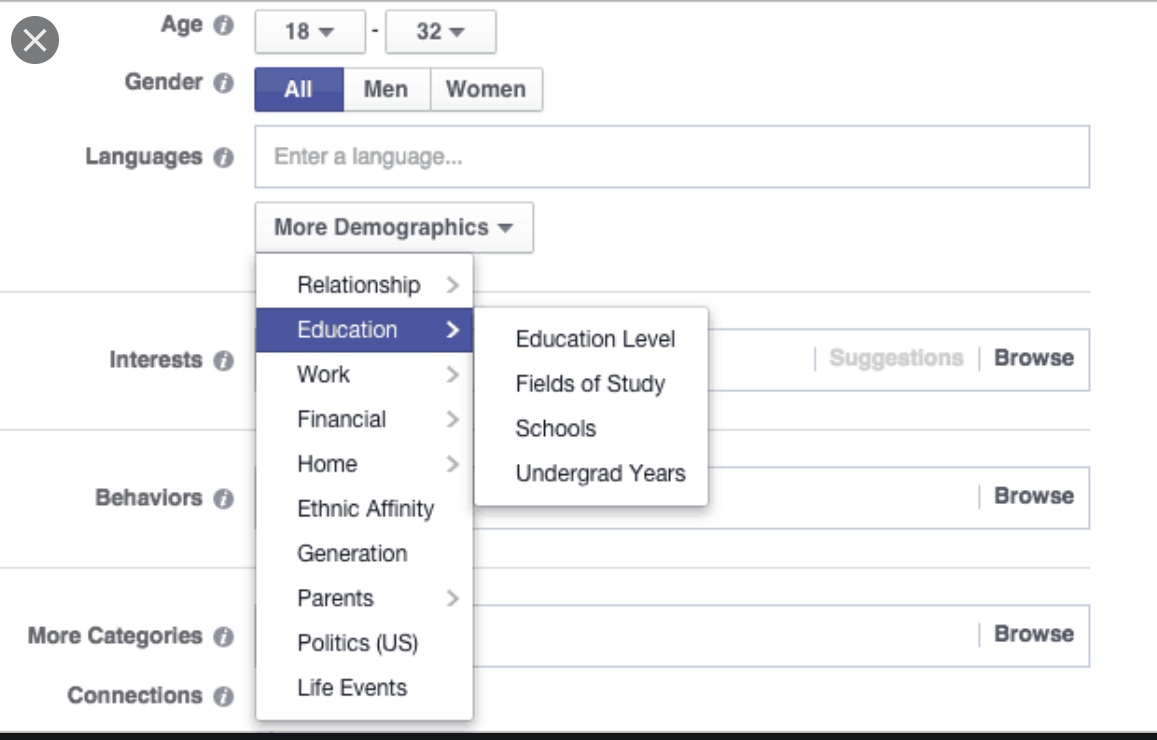This screenshot has width=1157, height=740.
Task: Click the Enter a language input field
Action: [672, 156]
